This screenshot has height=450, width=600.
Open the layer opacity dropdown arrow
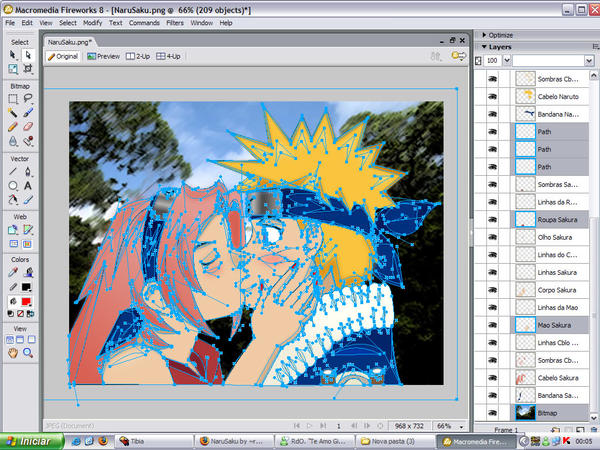pos(507,60)
